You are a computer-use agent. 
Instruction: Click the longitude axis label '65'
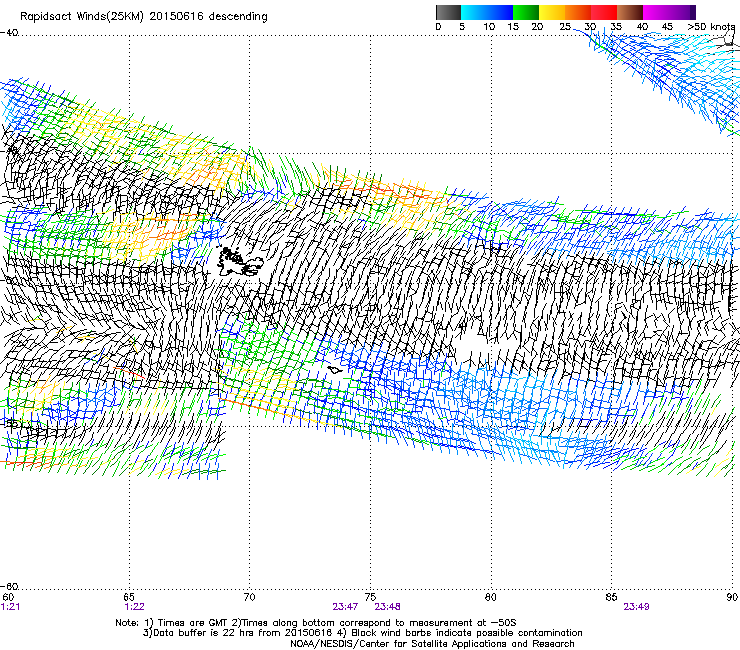pos(129,597)
